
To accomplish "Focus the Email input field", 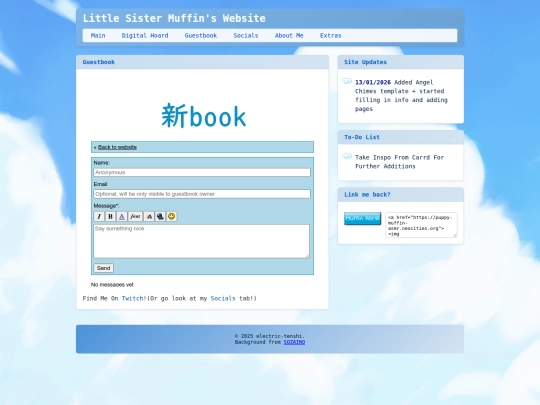I will pos(202,194).
